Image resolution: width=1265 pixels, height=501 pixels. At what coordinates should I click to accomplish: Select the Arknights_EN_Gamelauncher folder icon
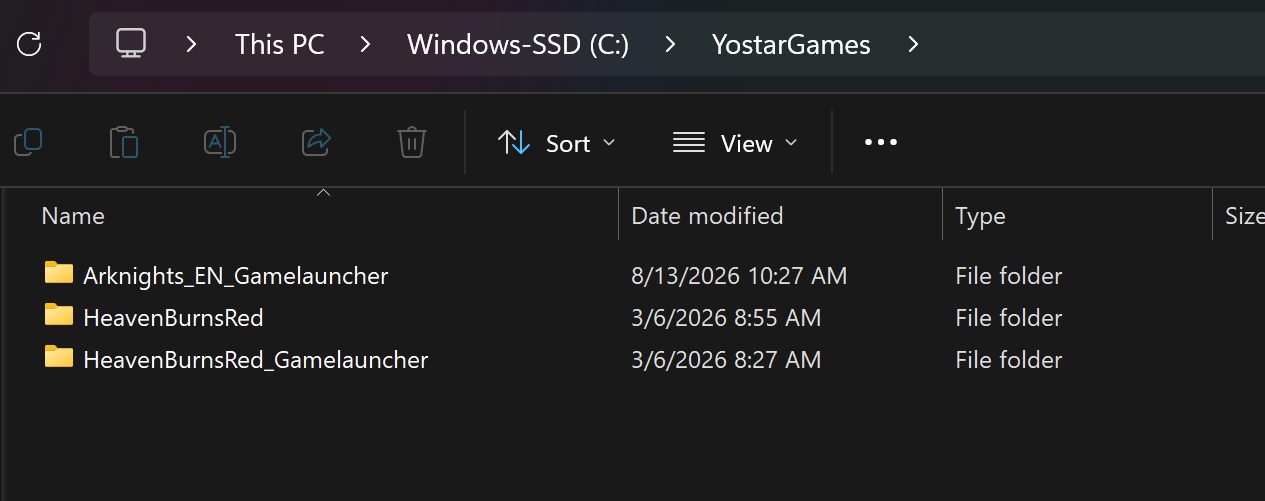59,273
